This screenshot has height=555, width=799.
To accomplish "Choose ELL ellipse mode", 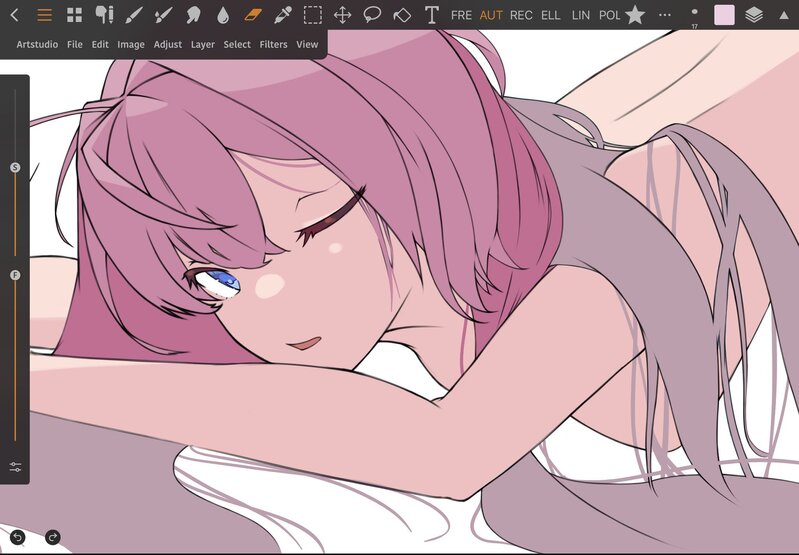I will coord(550,15).
